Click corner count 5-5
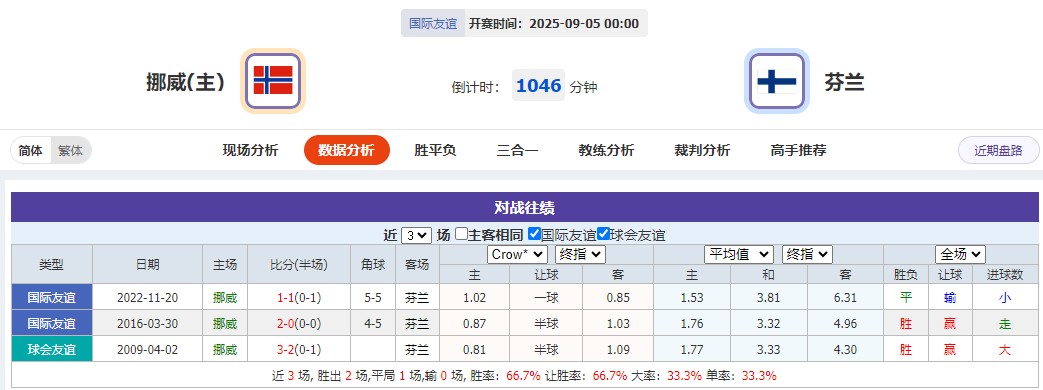Image resolution: width=1043 pixels, height=390 pixels. pyautogui.click(x=373, y=297)
